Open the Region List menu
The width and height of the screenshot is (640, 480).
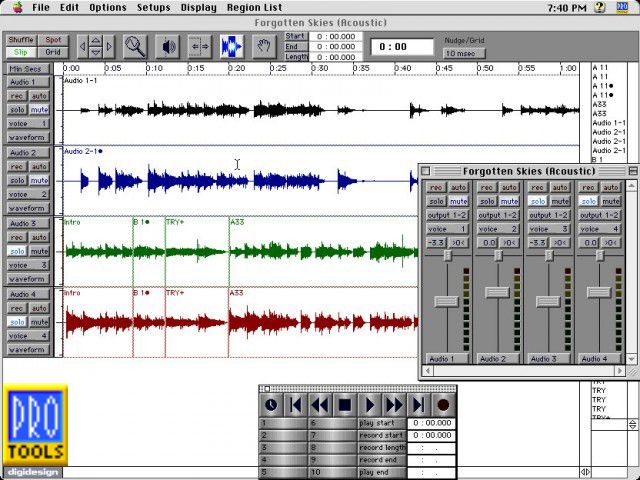254,7
